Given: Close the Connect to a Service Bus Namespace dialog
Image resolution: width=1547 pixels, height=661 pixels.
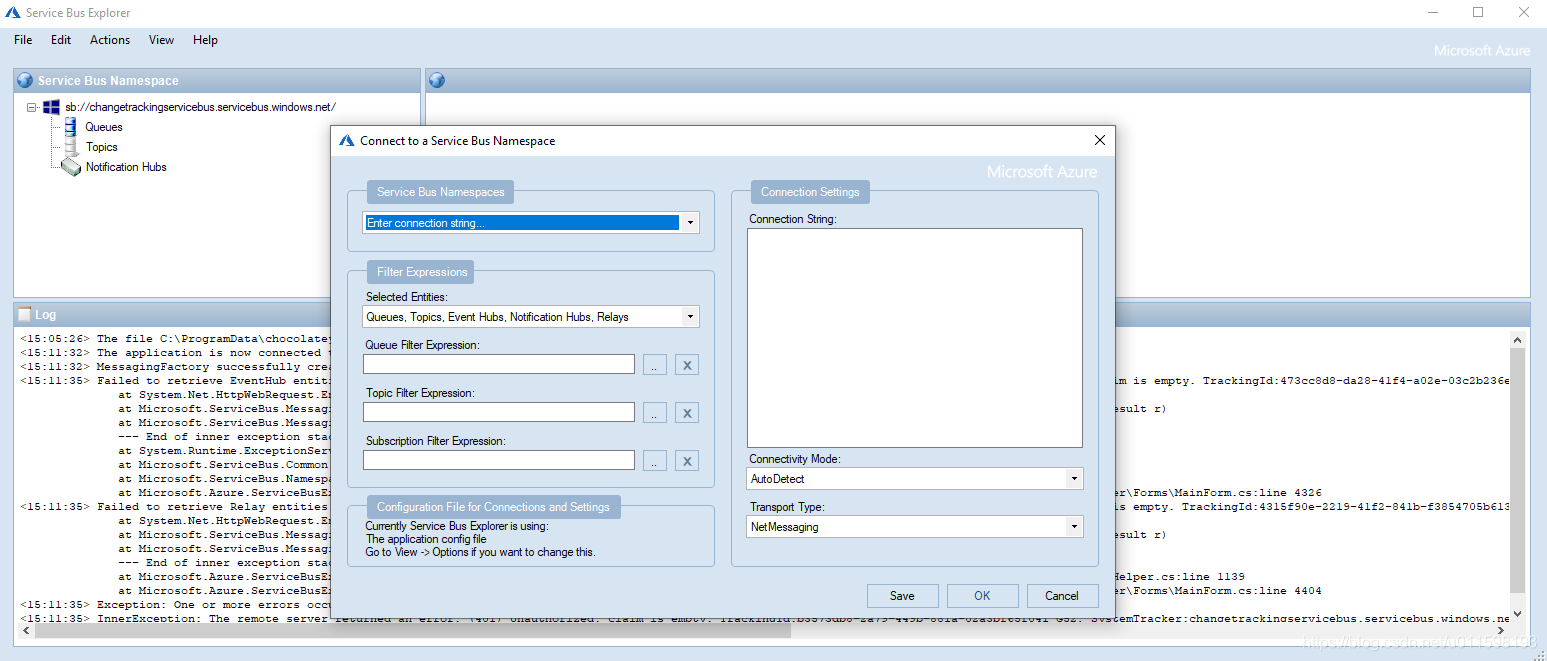Looking at the screenshot, I should click(1100, 141).
